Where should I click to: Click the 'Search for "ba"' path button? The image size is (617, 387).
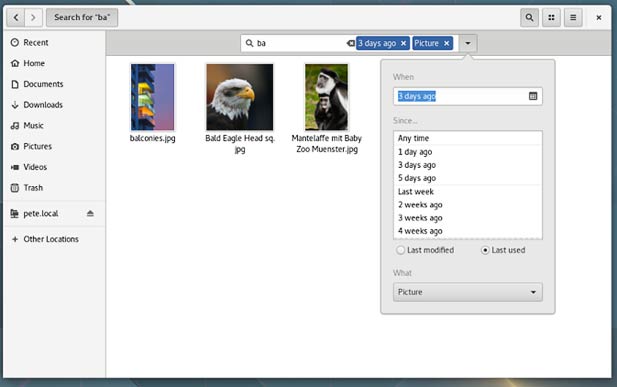point(82,17)
